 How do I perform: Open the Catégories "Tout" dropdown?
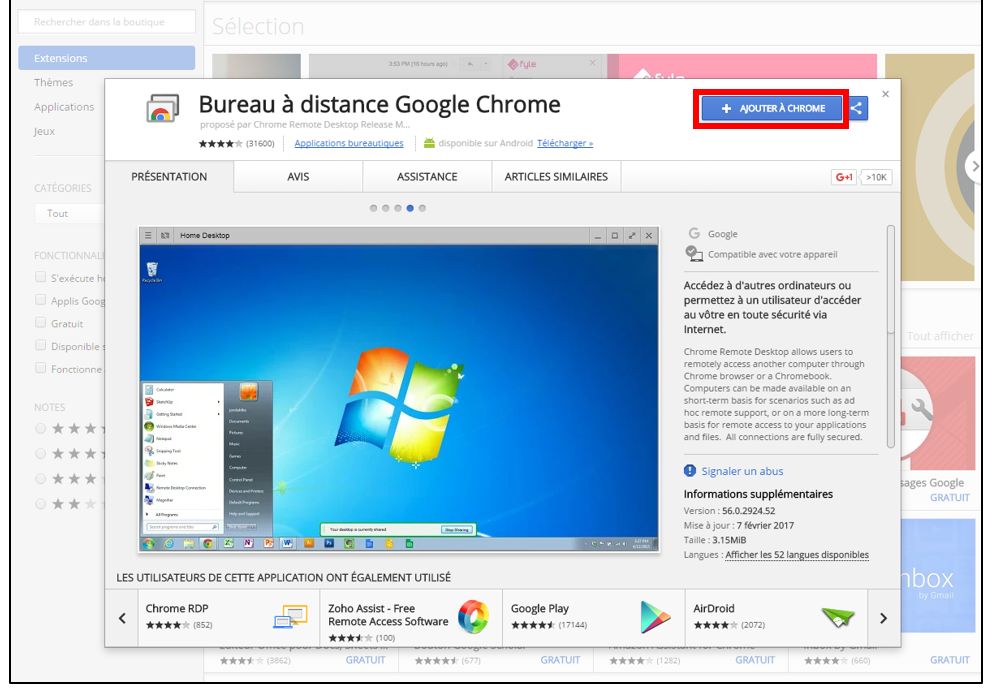pyautogui.click(x=70, y=213)
